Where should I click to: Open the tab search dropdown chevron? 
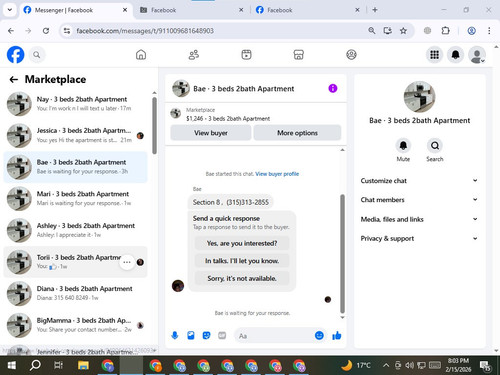pyautogui.click(x=10, y=10)
